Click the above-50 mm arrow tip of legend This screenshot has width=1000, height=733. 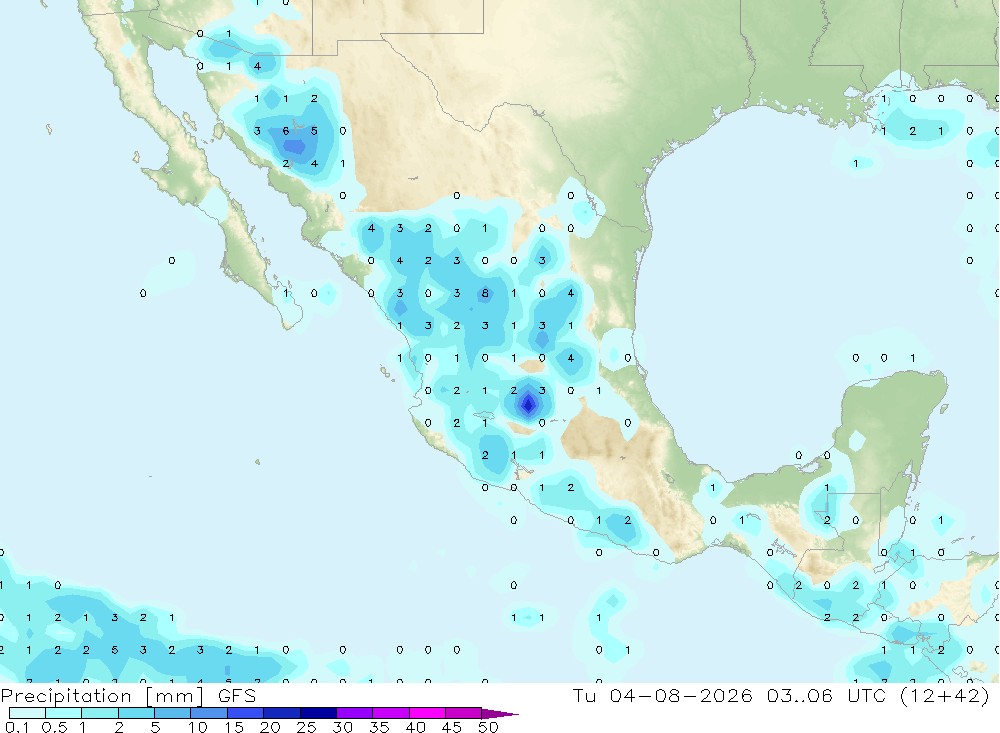click(x=500, y=714)
